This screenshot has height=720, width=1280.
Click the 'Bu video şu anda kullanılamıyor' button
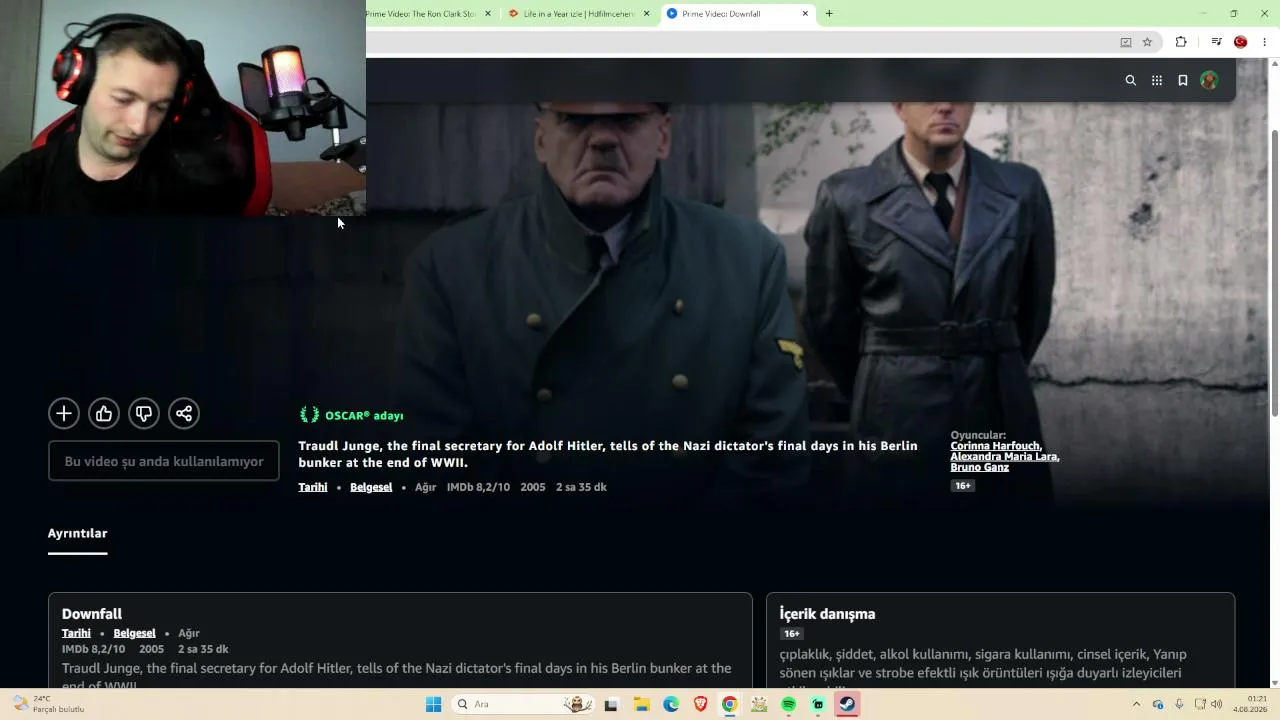[x=164, y=461]
